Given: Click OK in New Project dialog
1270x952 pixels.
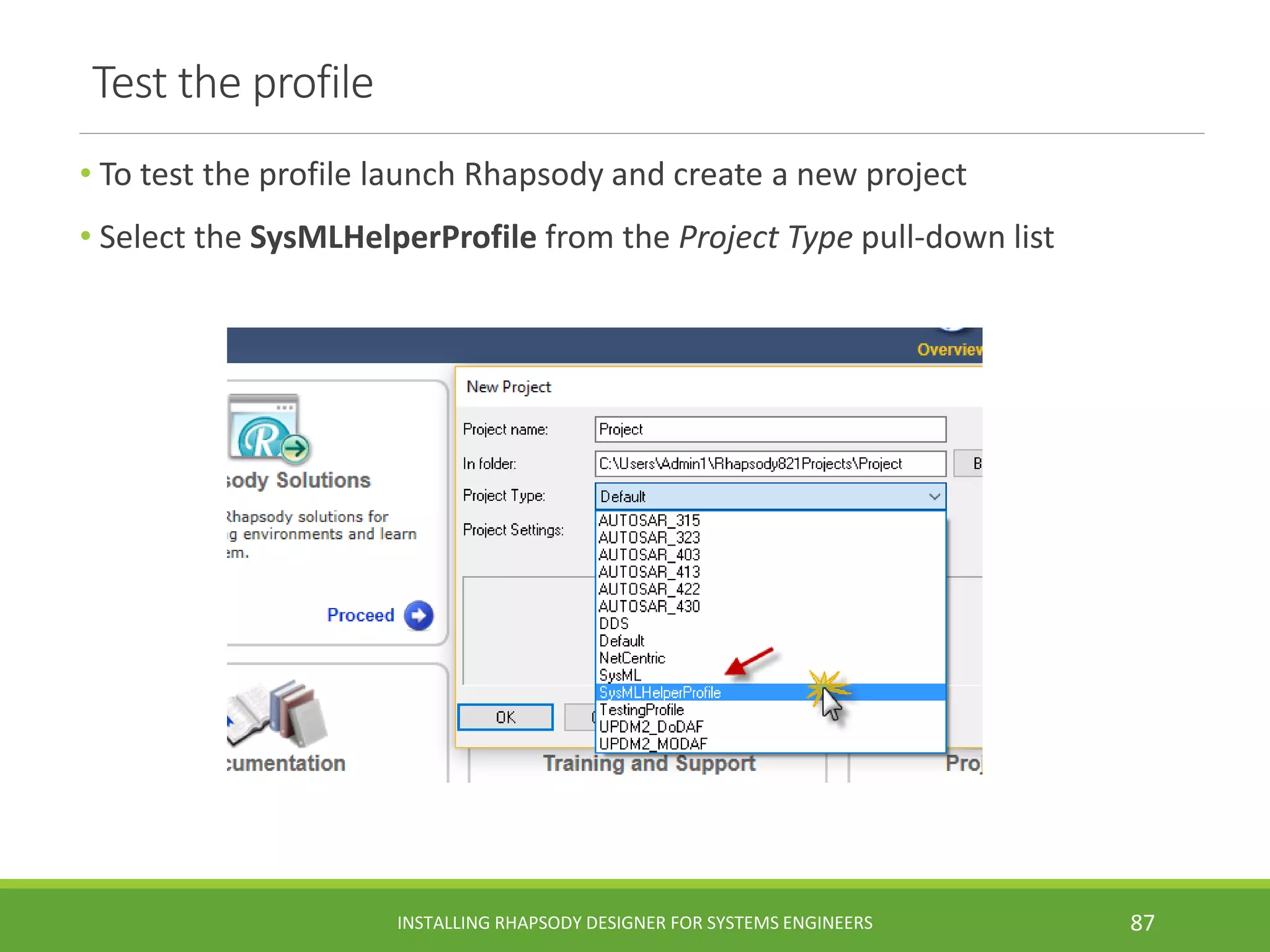Looking at the screenshot, I should pos(505,717).
